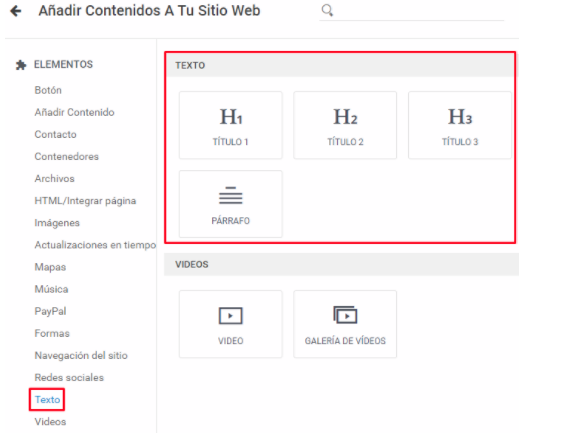Open the Videos sidebar category

pyautogui.click(x=50, y=422)
